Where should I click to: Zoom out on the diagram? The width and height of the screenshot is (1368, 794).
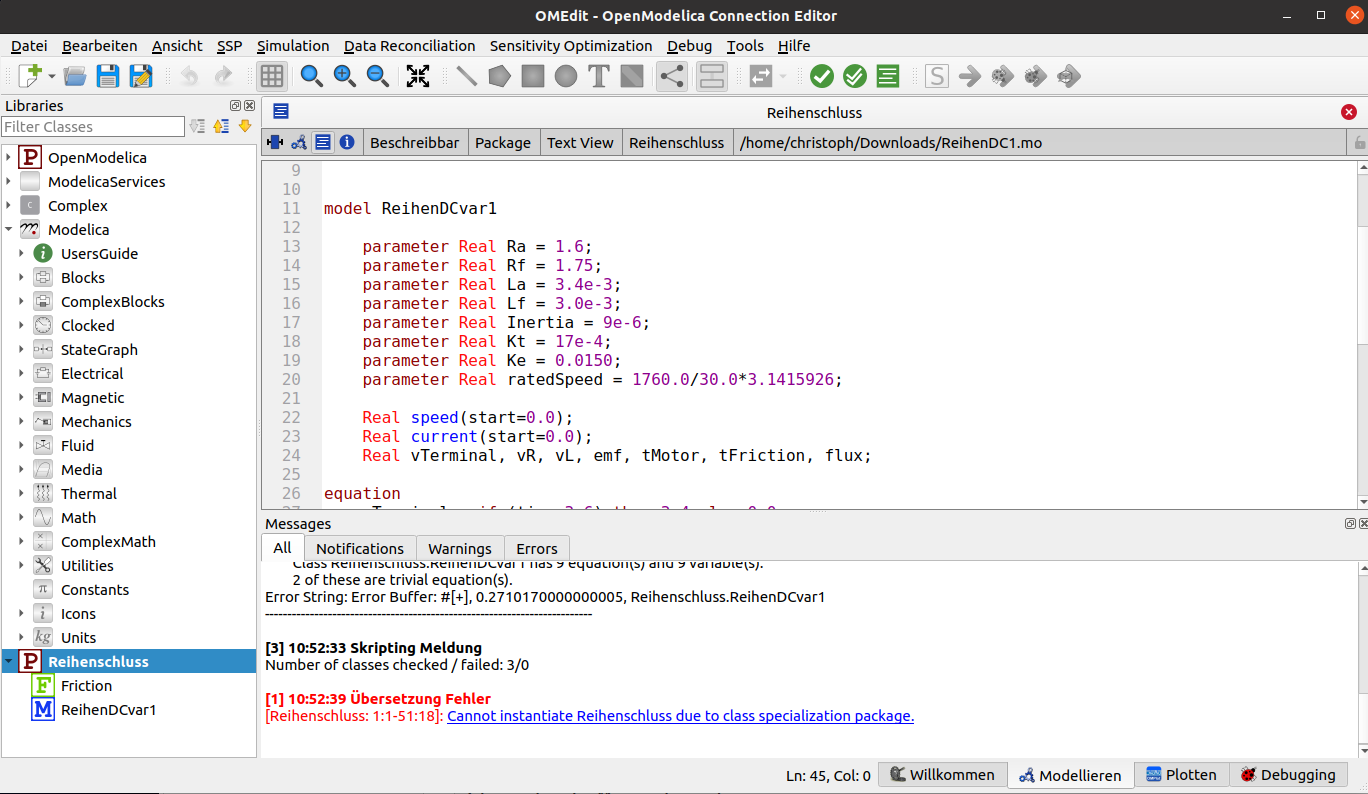pos(377,76)
